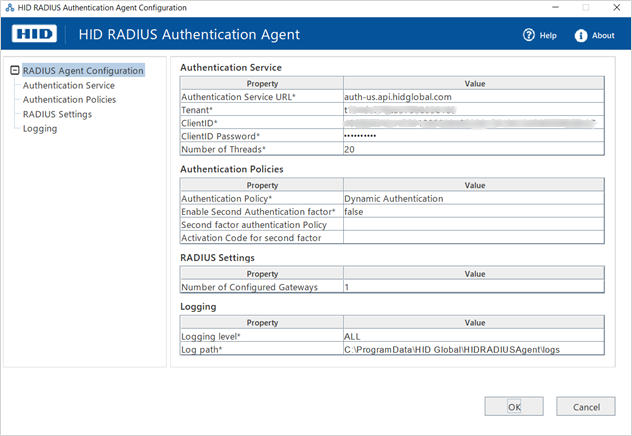Screen dimensions: 632x436
Task: Click Number of Configured Gateways label
Action: pos(249,287)
